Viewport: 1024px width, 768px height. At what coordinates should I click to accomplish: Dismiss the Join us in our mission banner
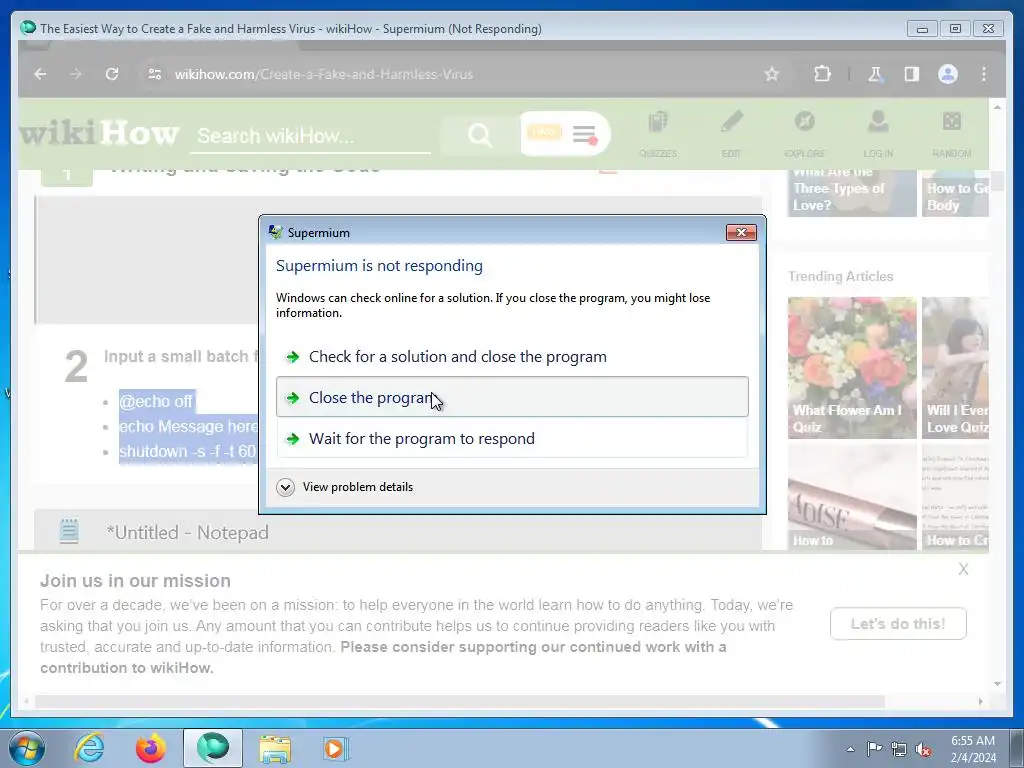click(x=963, y=569)
